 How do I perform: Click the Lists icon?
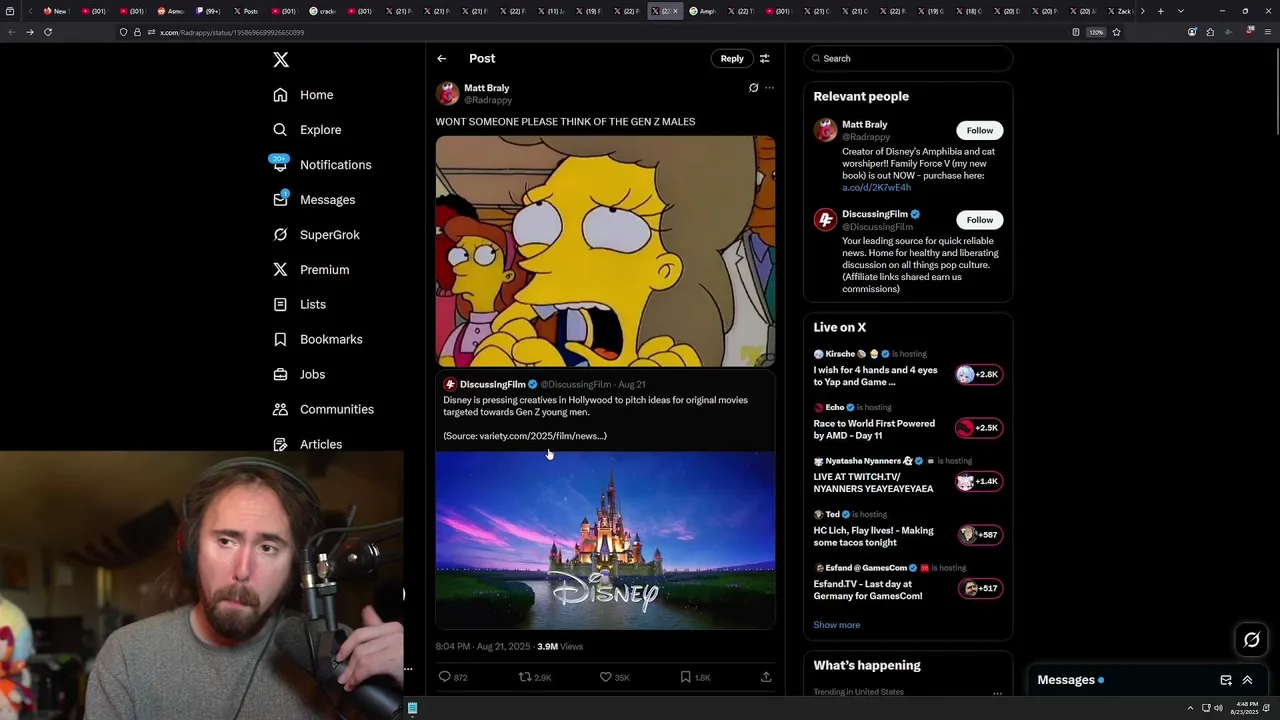click(x=281, y=304)
